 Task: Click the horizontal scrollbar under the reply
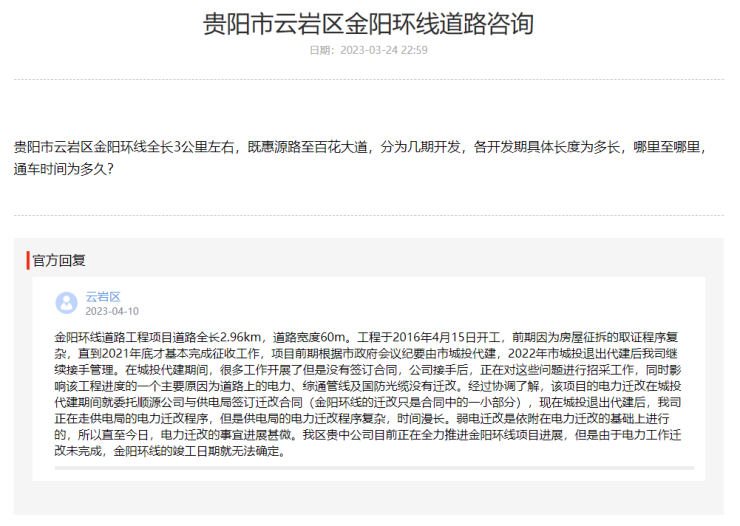point(374,468)
